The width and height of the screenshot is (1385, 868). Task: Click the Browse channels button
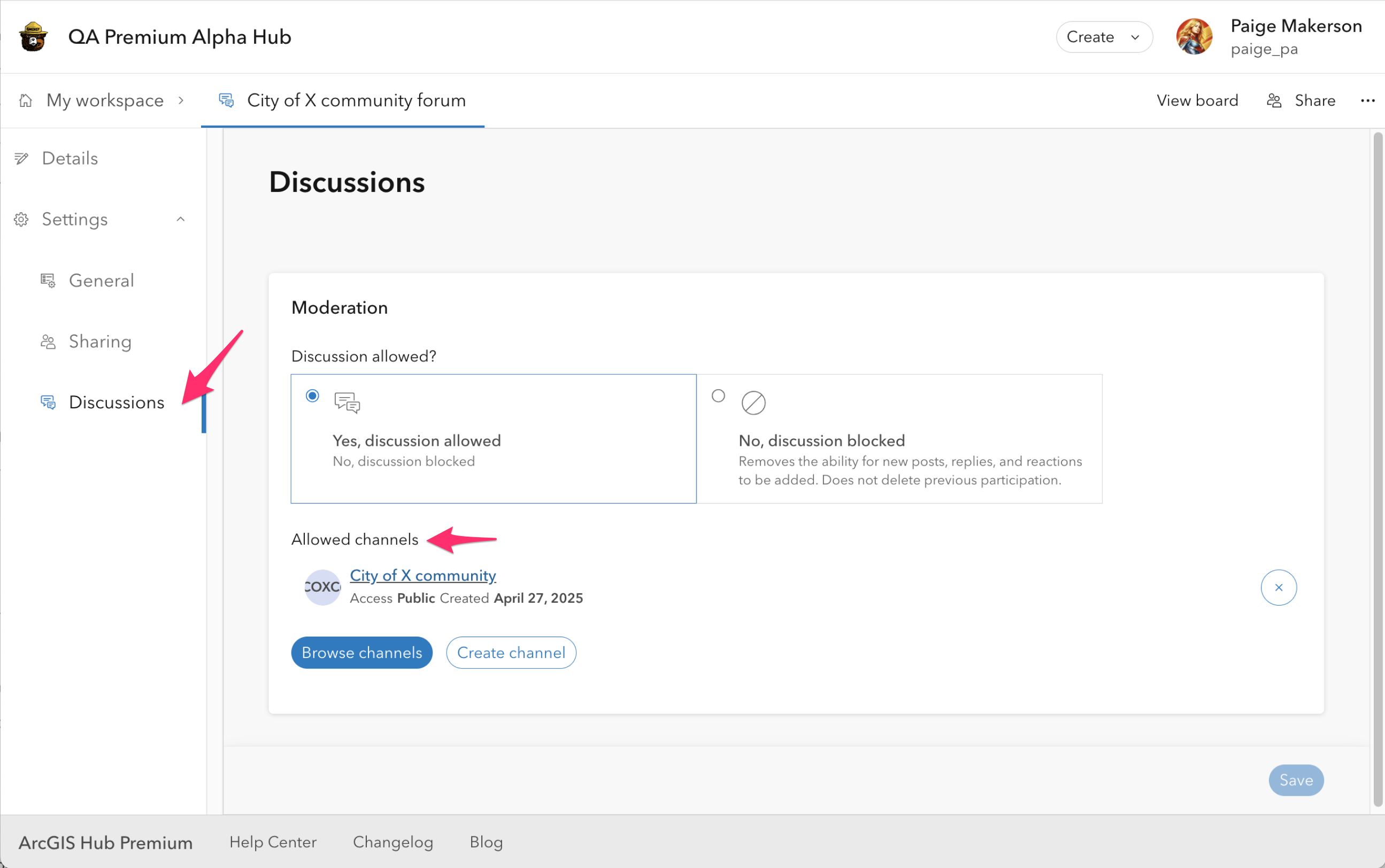(x=361, y=652)
